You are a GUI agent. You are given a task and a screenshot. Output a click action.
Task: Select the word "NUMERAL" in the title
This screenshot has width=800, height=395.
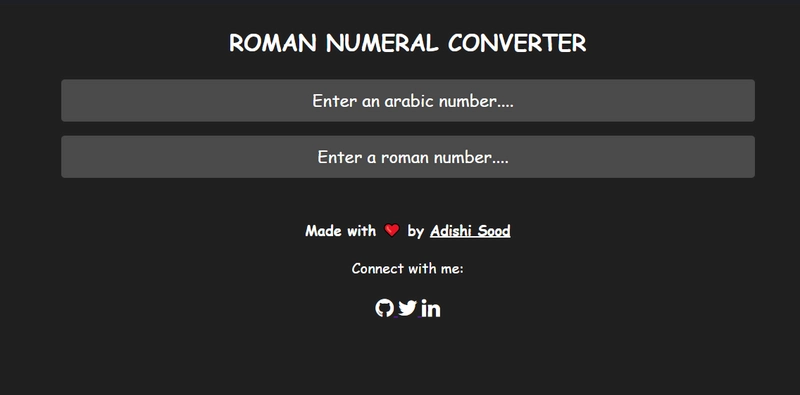382,43
